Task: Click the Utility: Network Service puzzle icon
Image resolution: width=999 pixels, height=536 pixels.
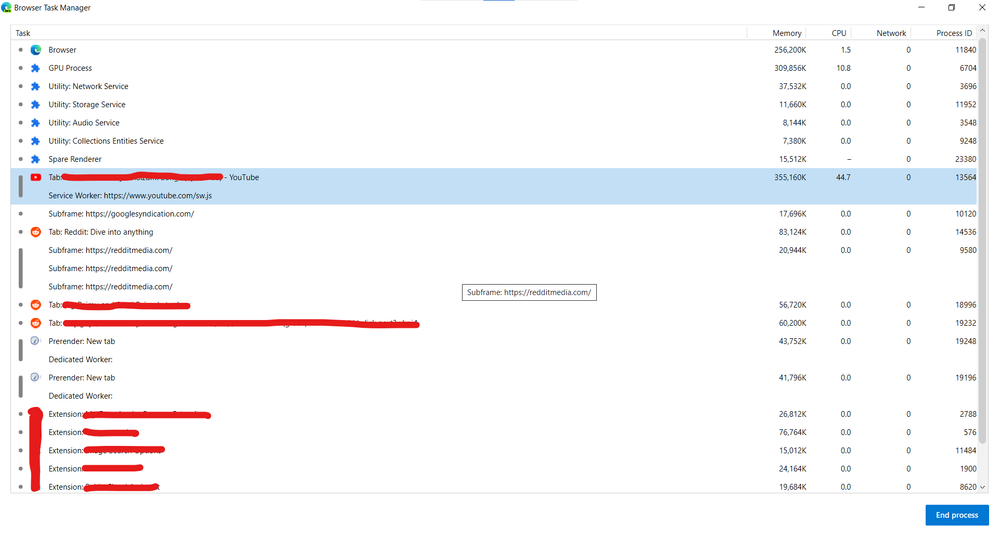Action: (36, 86)
